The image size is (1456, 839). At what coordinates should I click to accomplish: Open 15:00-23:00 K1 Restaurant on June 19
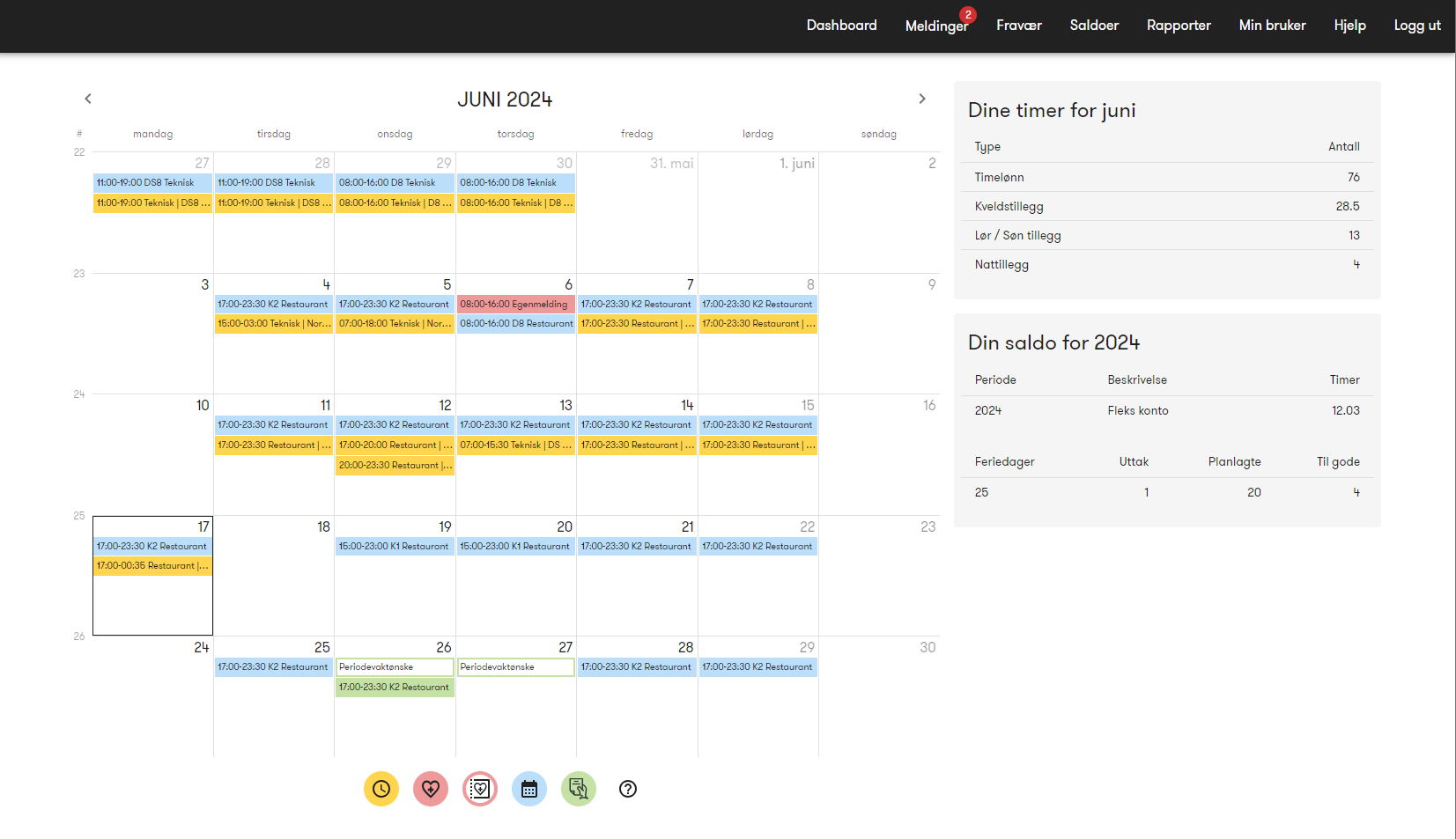395,546
